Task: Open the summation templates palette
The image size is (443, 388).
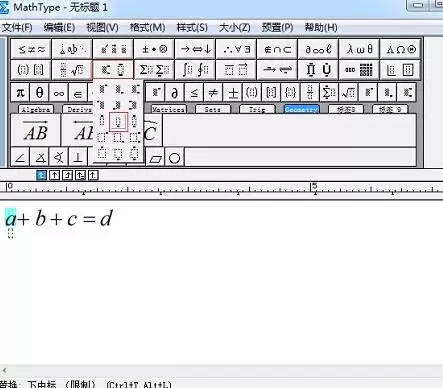Action: [x=154, y=70]
